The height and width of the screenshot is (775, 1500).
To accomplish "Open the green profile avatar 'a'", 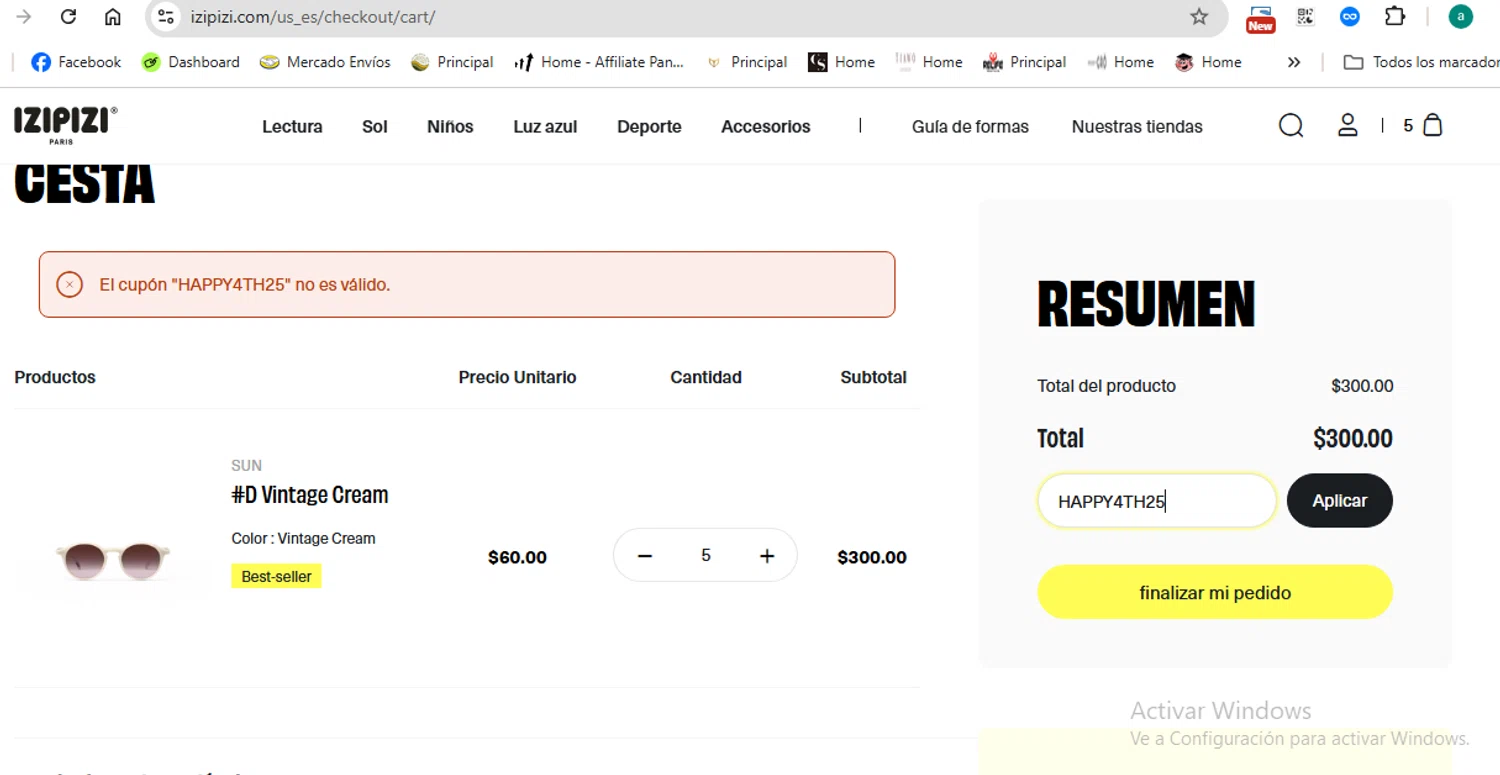I will coord(1461,16).
